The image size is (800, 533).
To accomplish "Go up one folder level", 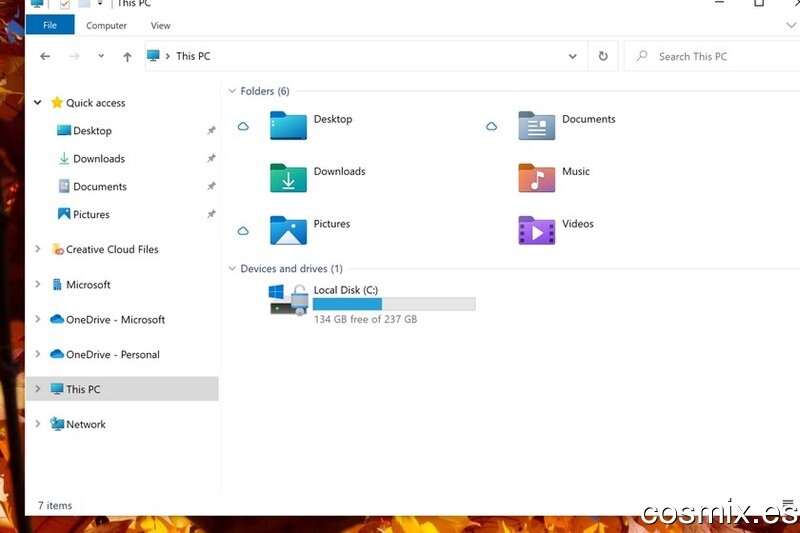I will pos(127,57).
